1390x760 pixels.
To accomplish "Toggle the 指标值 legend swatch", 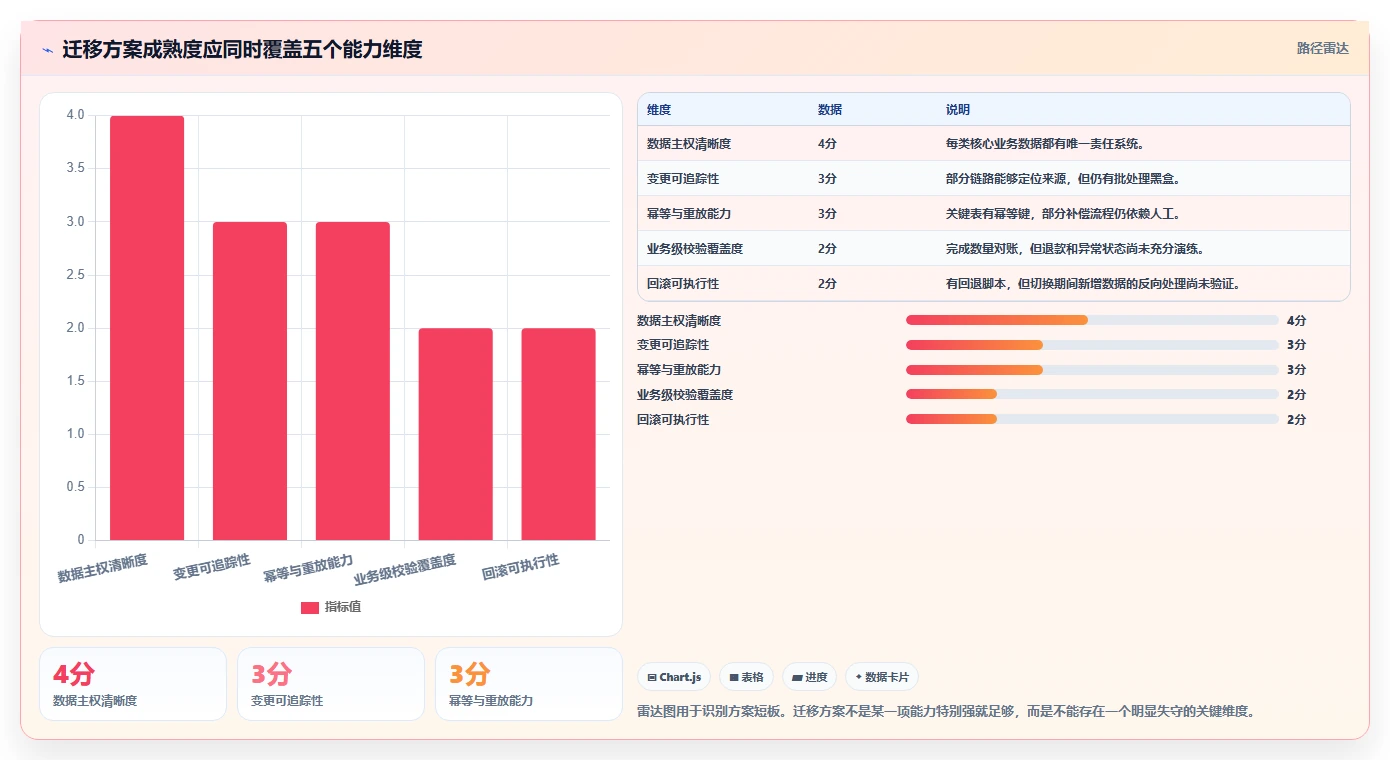I will 310,607.
